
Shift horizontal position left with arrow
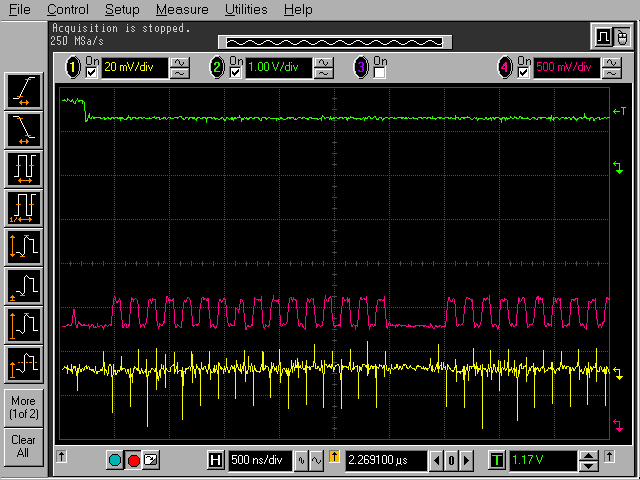pos(436,460)
